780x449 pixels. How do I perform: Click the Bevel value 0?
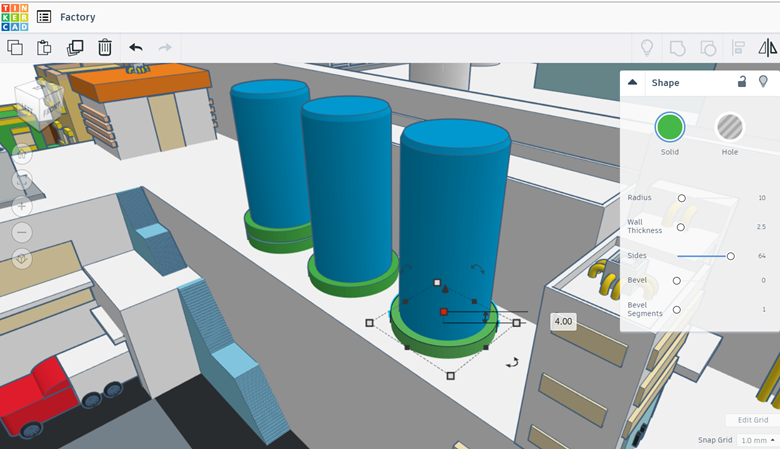pos(763,280)
